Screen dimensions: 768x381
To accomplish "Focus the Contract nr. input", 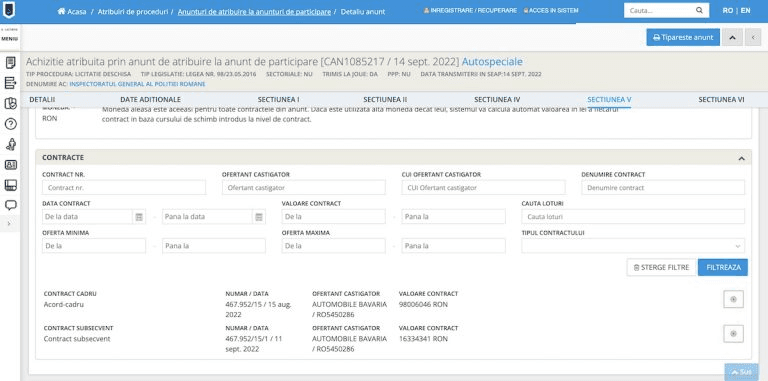I will click(124, 188).
